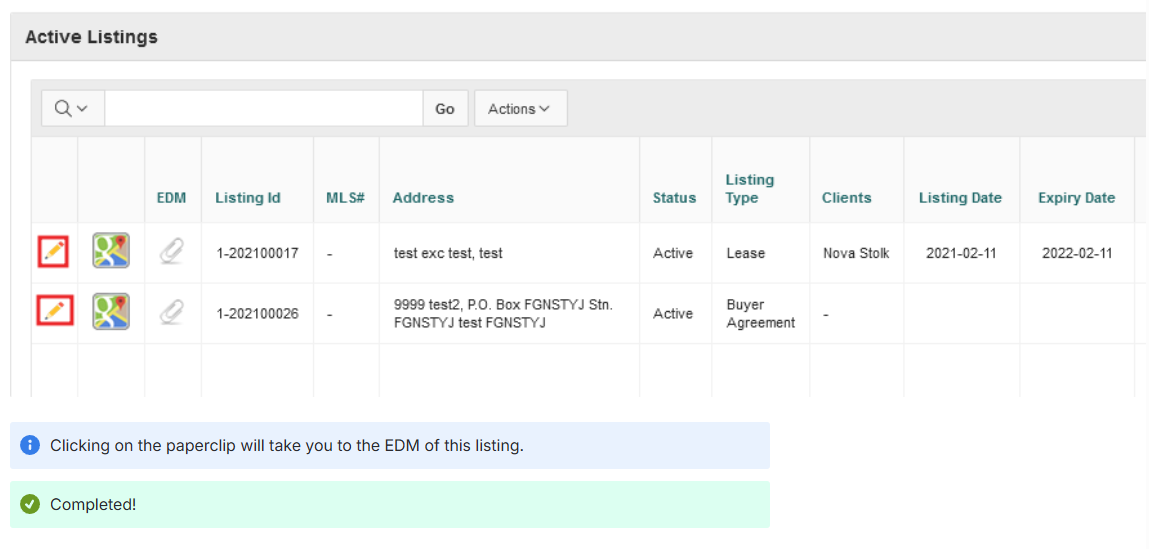
Task: Open the search column selector magnifier
Action: click(72, 109)
